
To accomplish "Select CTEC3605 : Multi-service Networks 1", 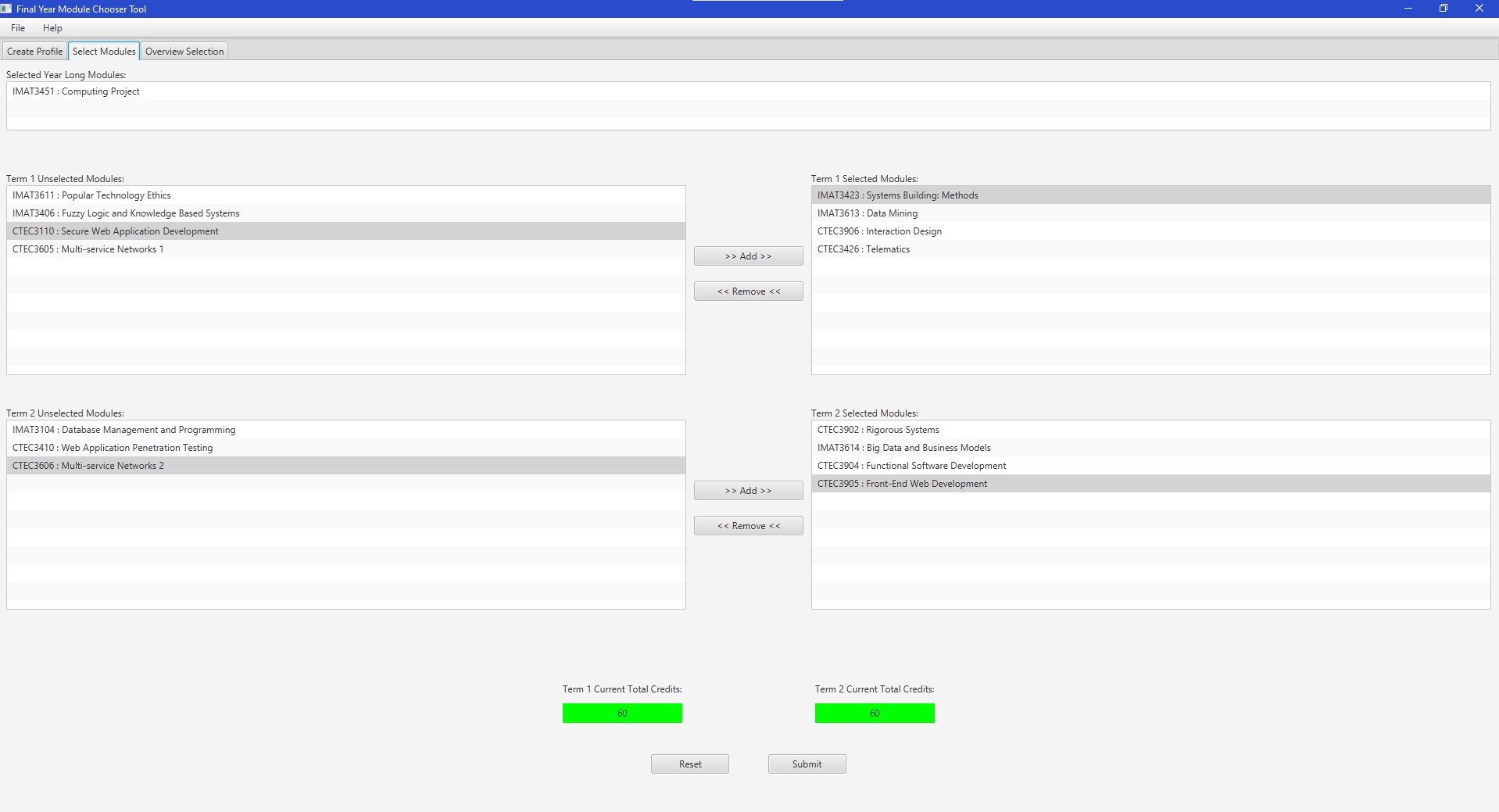I will click(x=346, y=249).
